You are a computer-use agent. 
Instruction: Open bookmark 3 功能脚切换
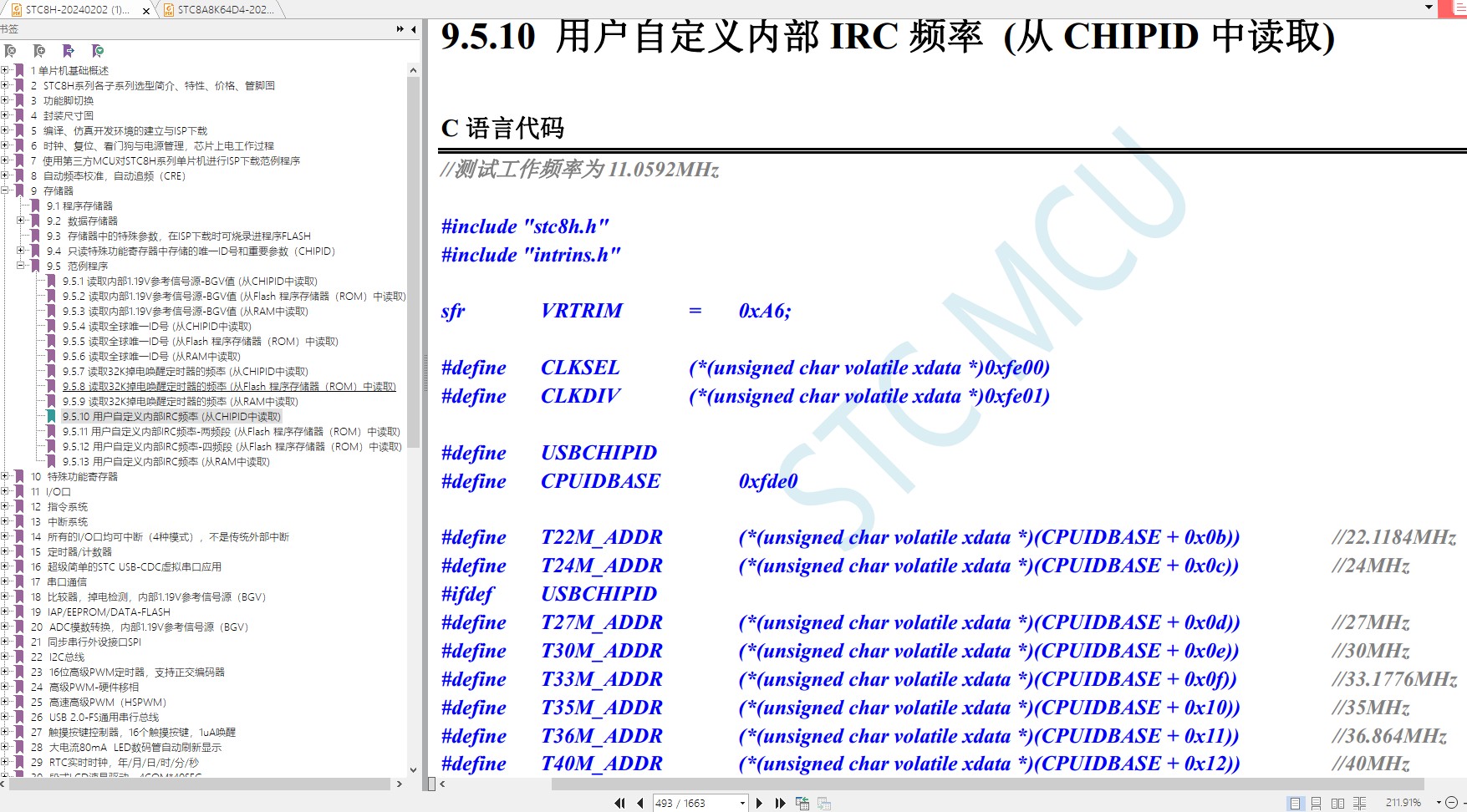(63, 101)
